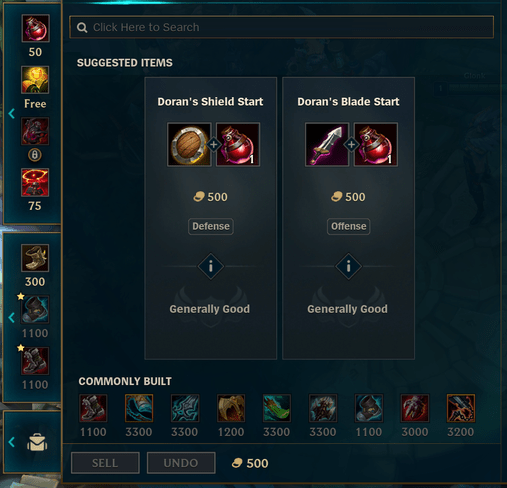507x488 pixels.
Task: Click the Defense tag
Action: (211, 226)
